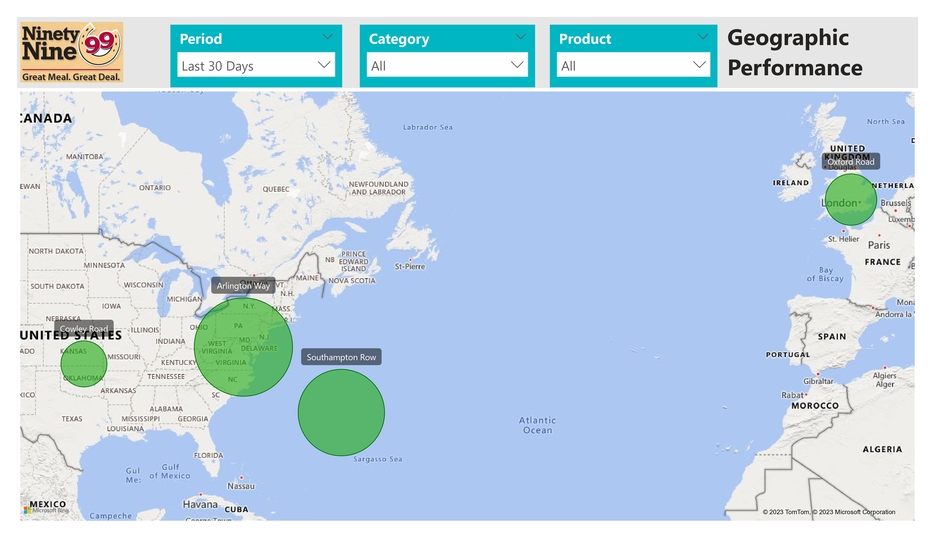The width and height of the screenshot is (935, 541).
Task: Click the Cowley Road data label
Action: point(84,329)
